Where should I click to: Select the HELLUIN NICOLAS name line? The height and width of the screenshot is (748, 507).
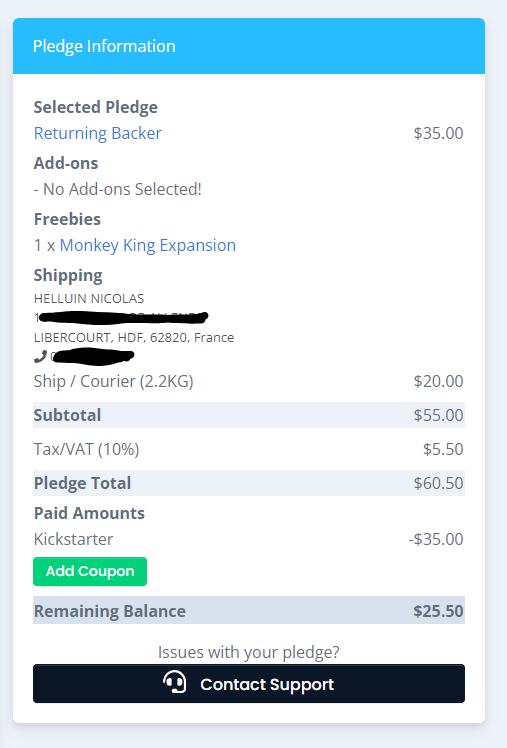pyautogui.click(x=89, y=299)
